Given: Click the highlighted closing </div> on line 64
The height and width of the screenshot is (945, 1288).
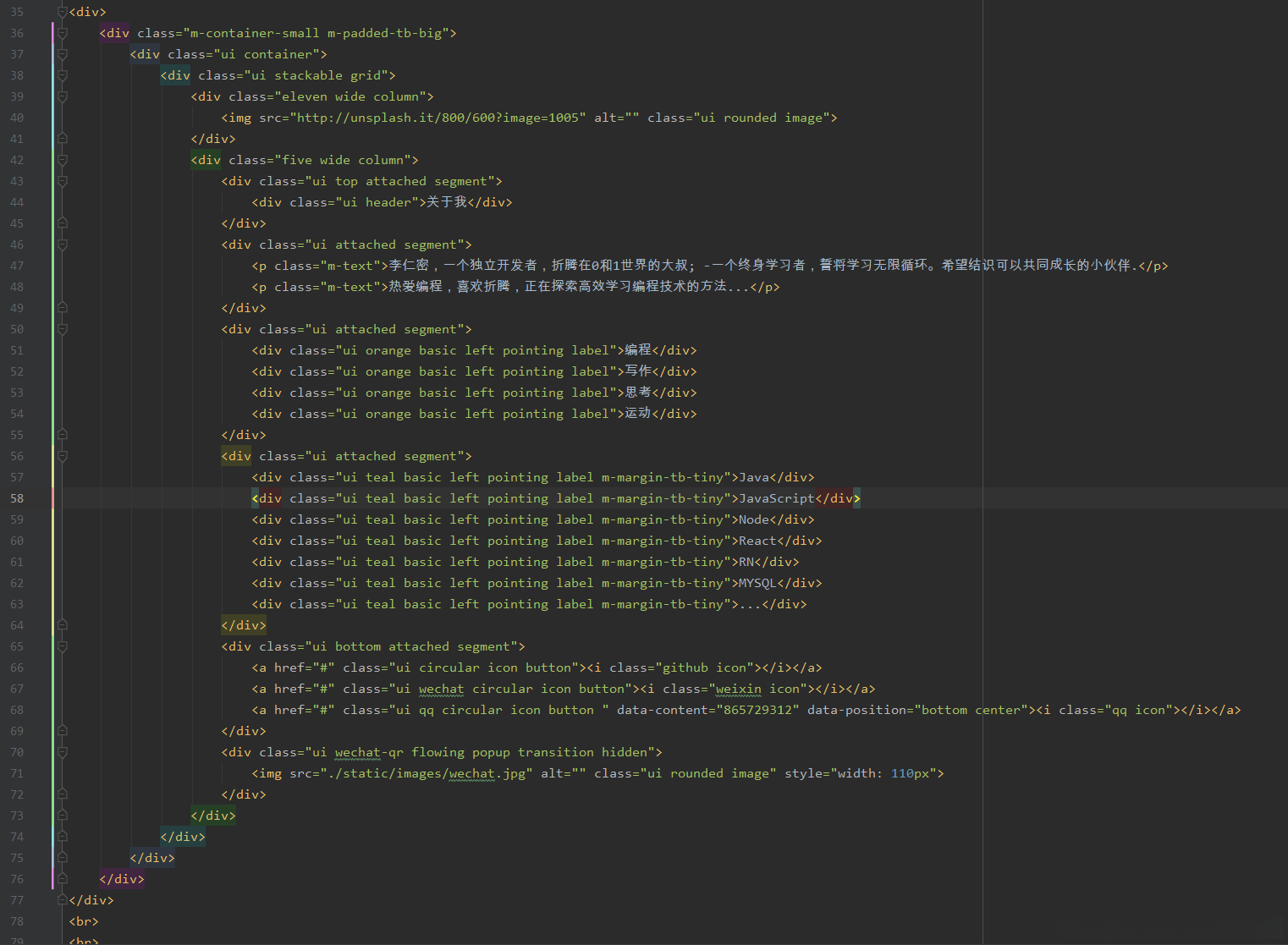Looking at the screenshot, I should (244, 625).
